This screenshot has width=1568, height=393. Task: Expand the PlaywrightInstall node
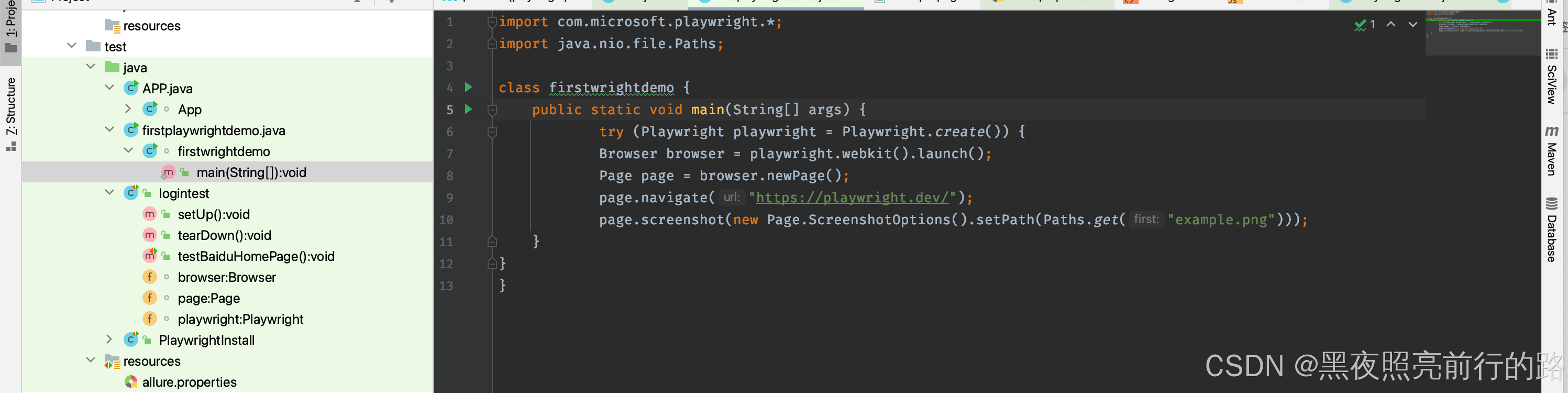coord(109,340)
